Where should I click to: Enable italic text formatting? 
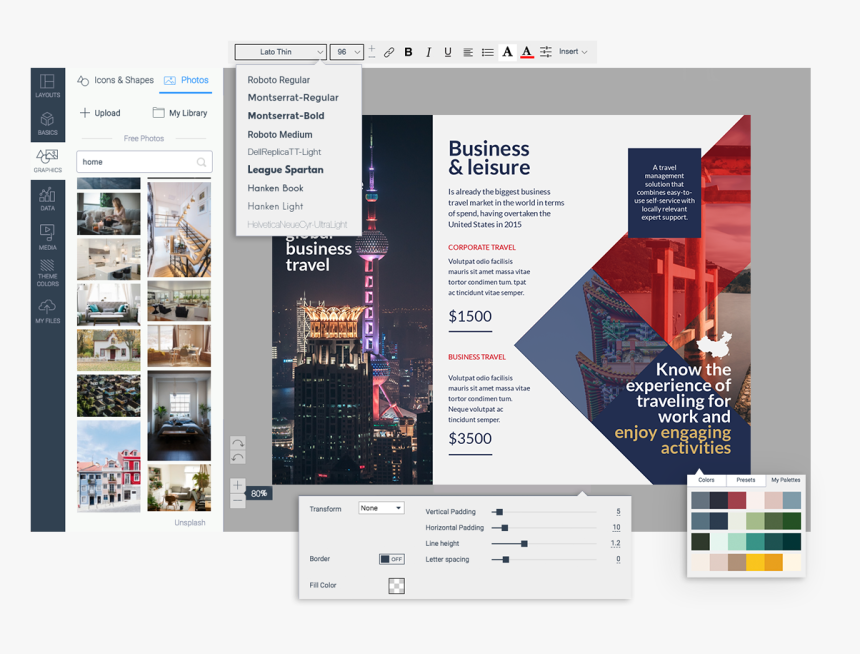pyautogui.click(x=427, y=51)
